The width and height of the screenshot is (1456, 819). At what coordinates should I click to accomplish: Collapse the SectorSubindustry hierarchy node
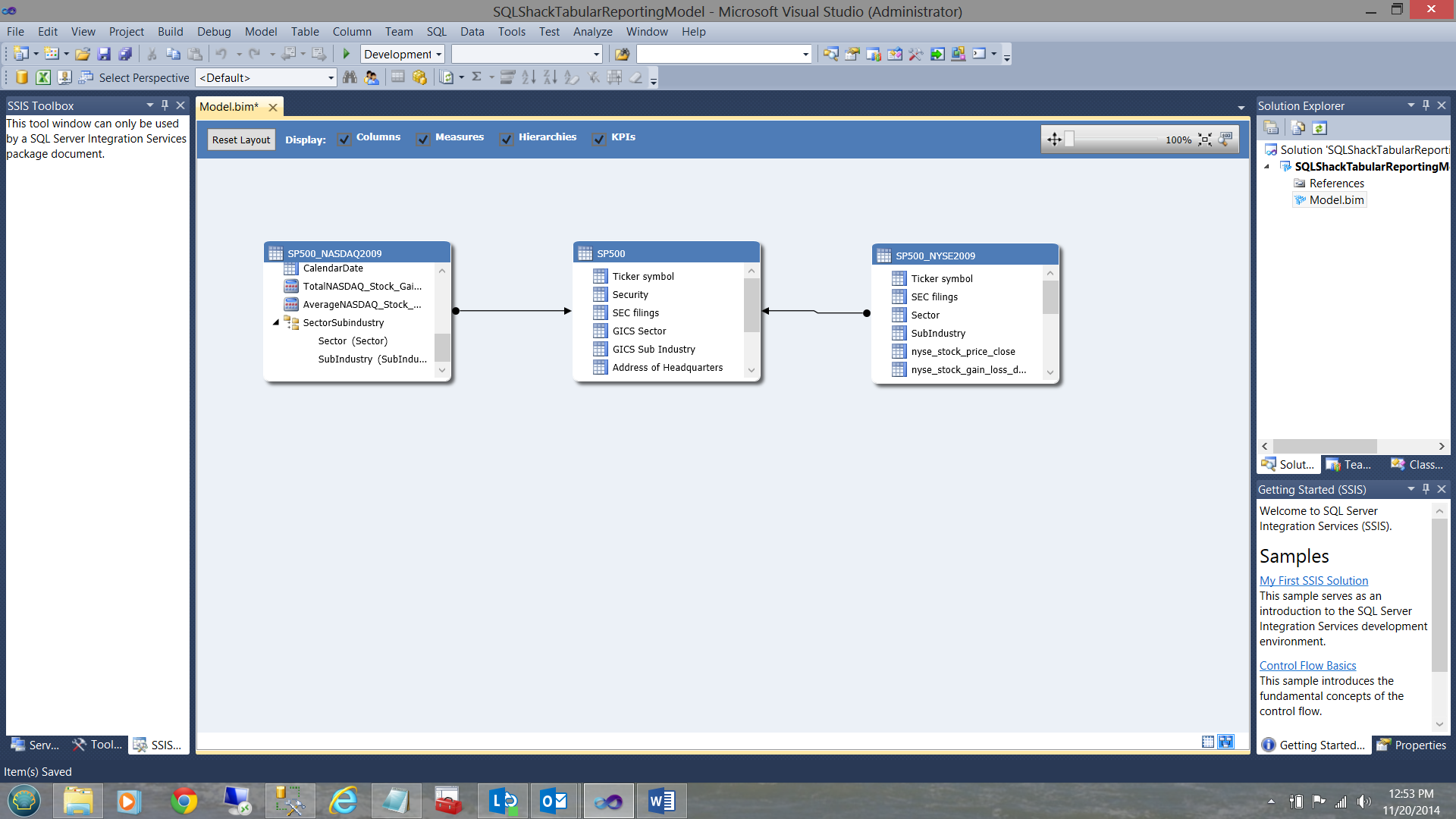pyautogui.click(x=276, y=323)
